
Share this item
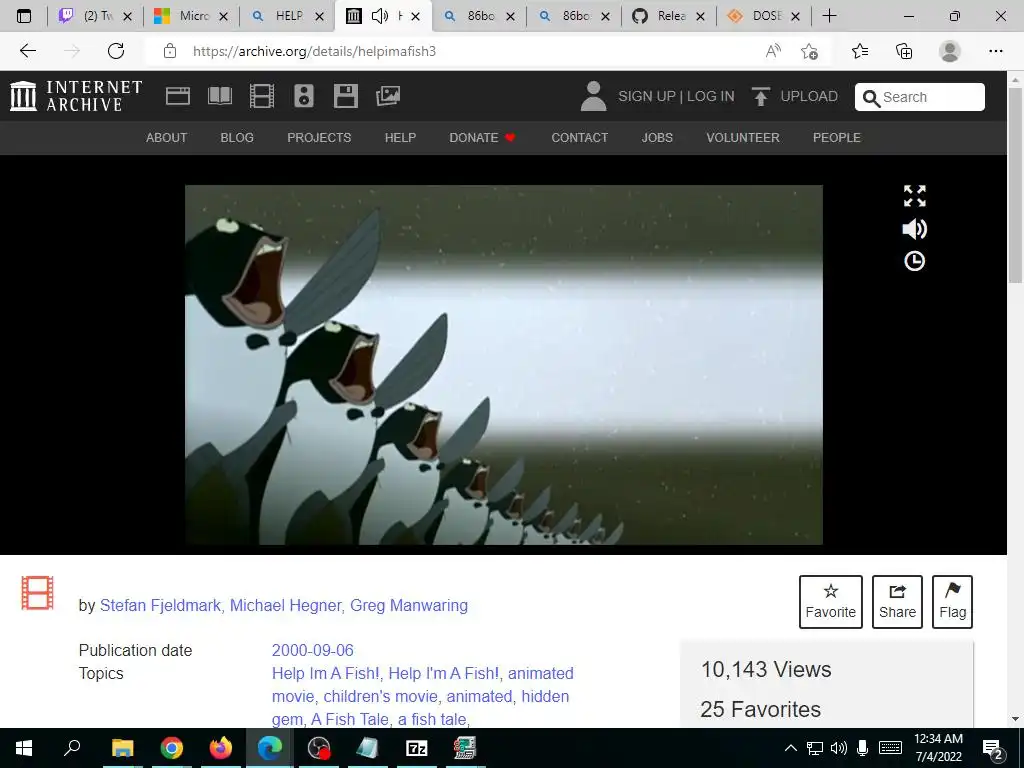click(897, 601)
